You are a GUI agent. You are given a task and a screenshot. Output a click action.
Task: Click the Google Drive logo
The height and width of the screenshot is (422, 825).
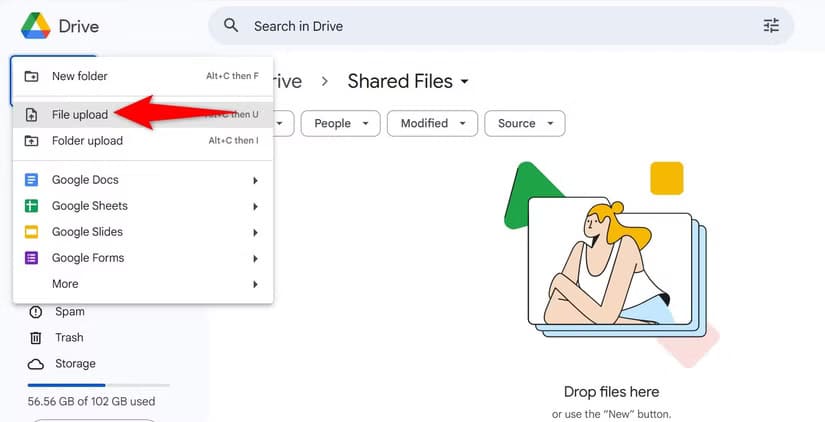(36, 26)
